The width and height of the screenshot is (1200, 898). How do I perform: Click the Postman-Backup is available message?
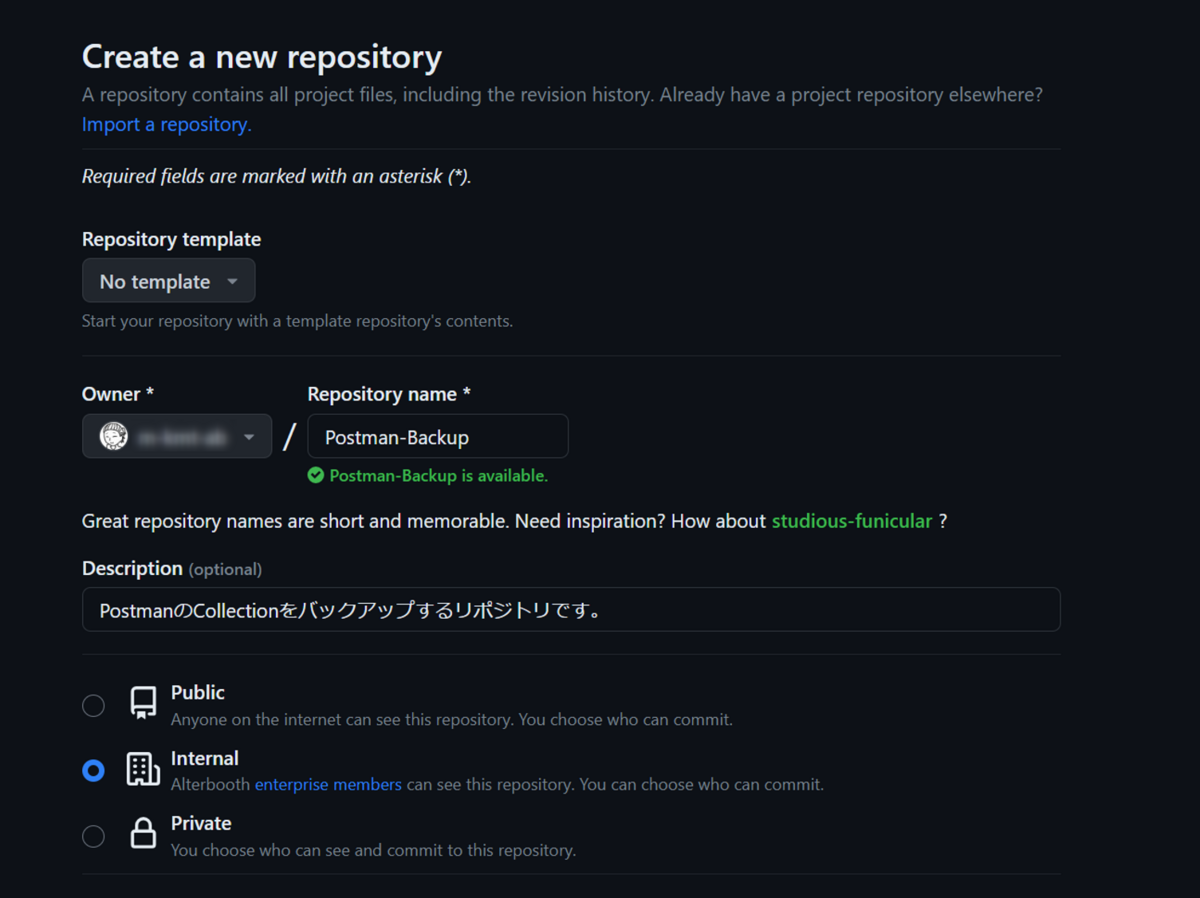(439, 476)
